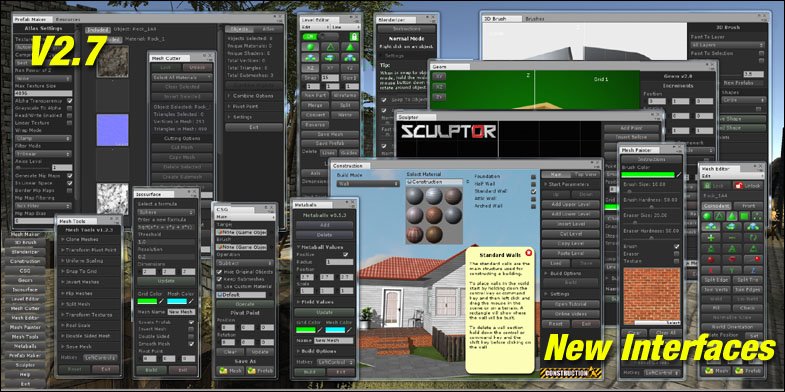This screenshot has height=392, width=785.
Task: Enable the Eraser checkbox in Mesh Painter
Action: [676, 254]
